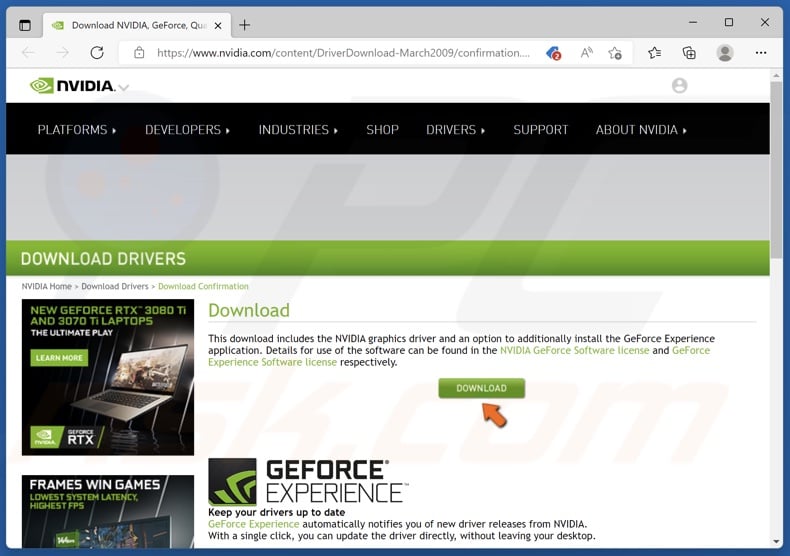Close the Download NVIDIA tab
The width and height of the screenshot is (790, 556).
coord(218,26)
